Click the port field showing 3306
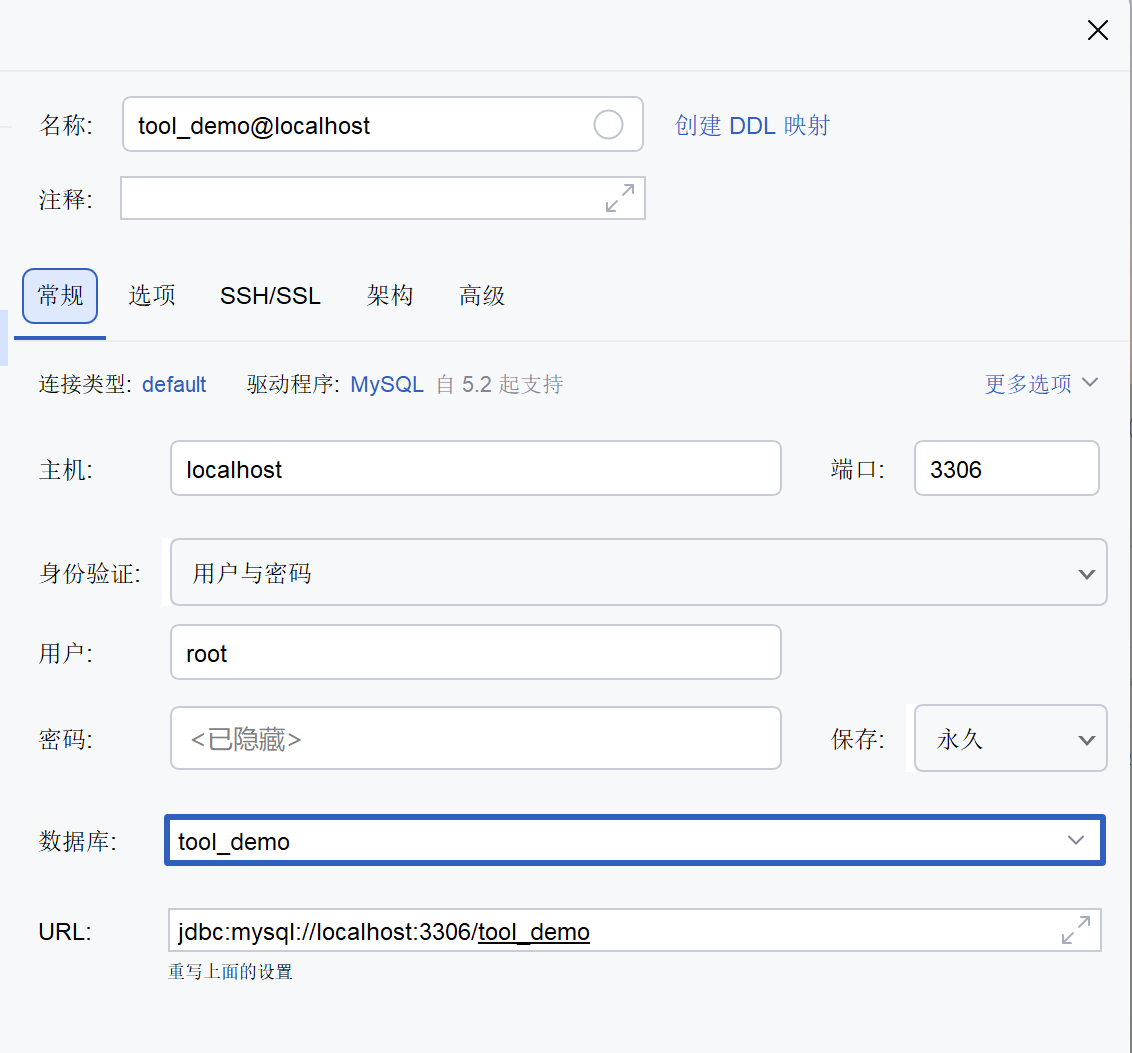Viewport: 1132px width, 1053px height. [1006, 468]
